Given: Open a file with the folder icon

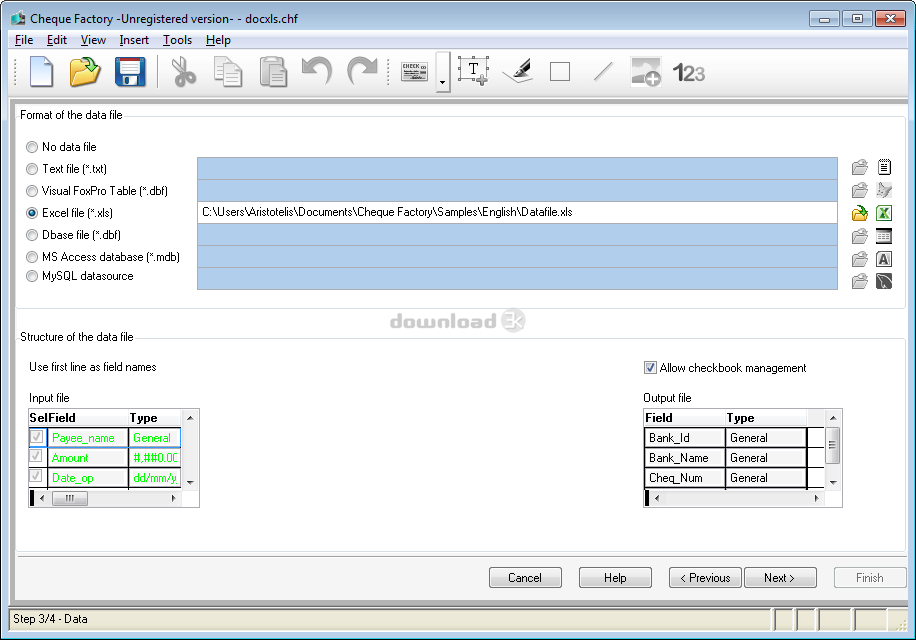Looking at the screenshot, I should [x=85, y=72].
